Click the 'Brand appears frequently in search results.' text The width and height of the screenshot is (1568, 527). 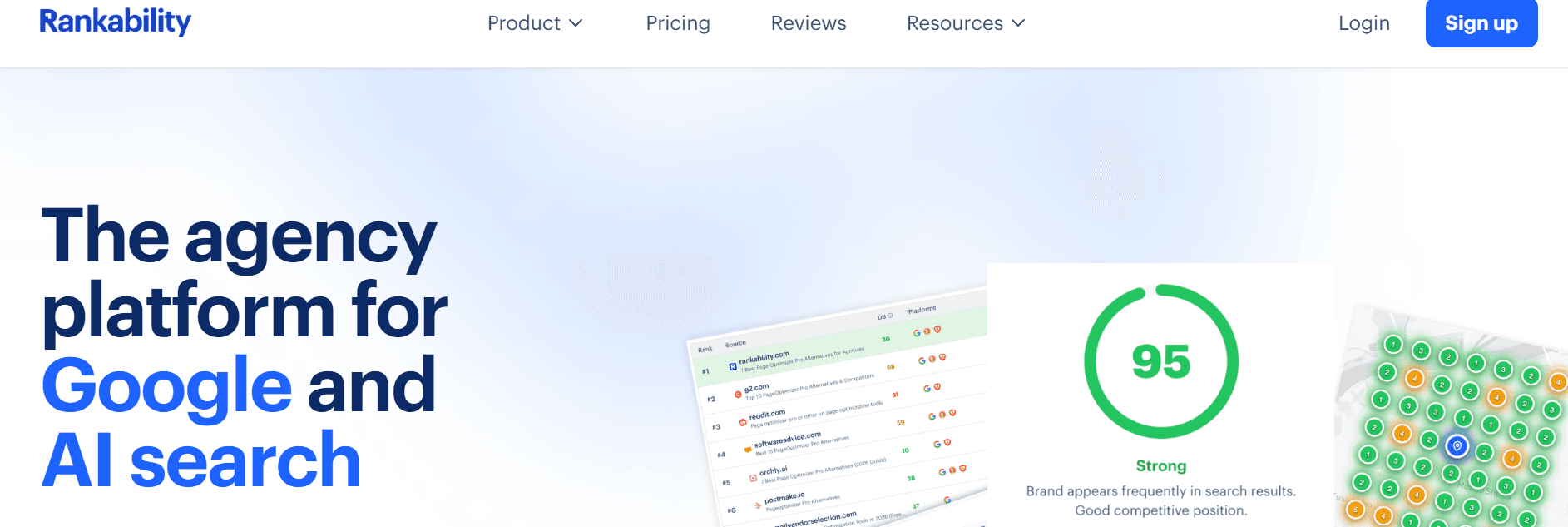point(1161,491)
